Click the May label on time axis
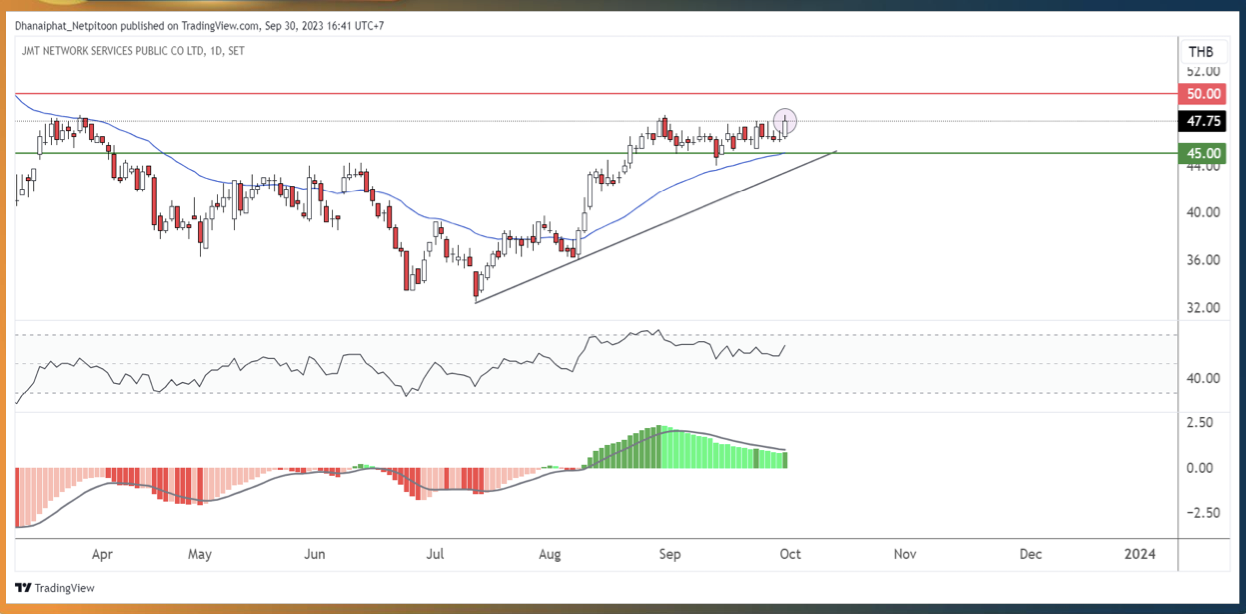This screenshot has width=1246, height=614. 200,554
